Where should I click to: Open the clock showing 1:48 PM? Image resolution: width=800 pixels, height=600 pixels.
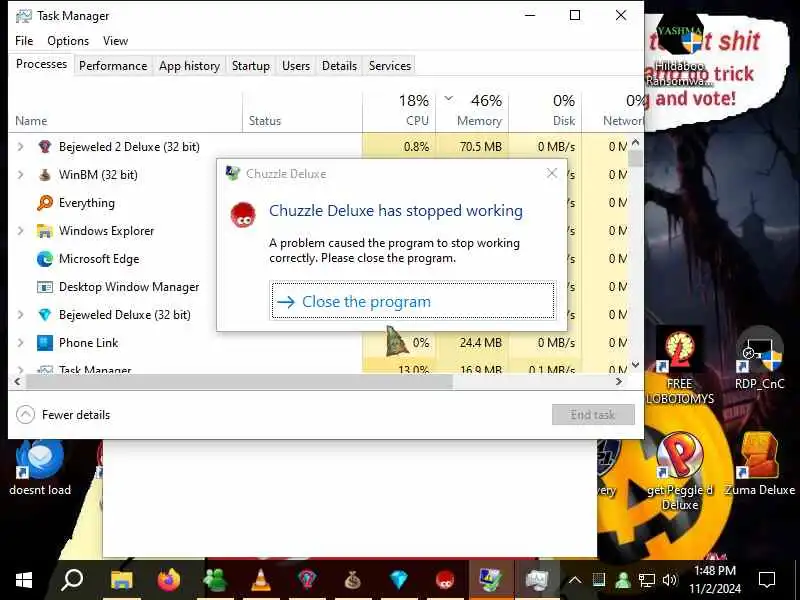click(715, 580)
